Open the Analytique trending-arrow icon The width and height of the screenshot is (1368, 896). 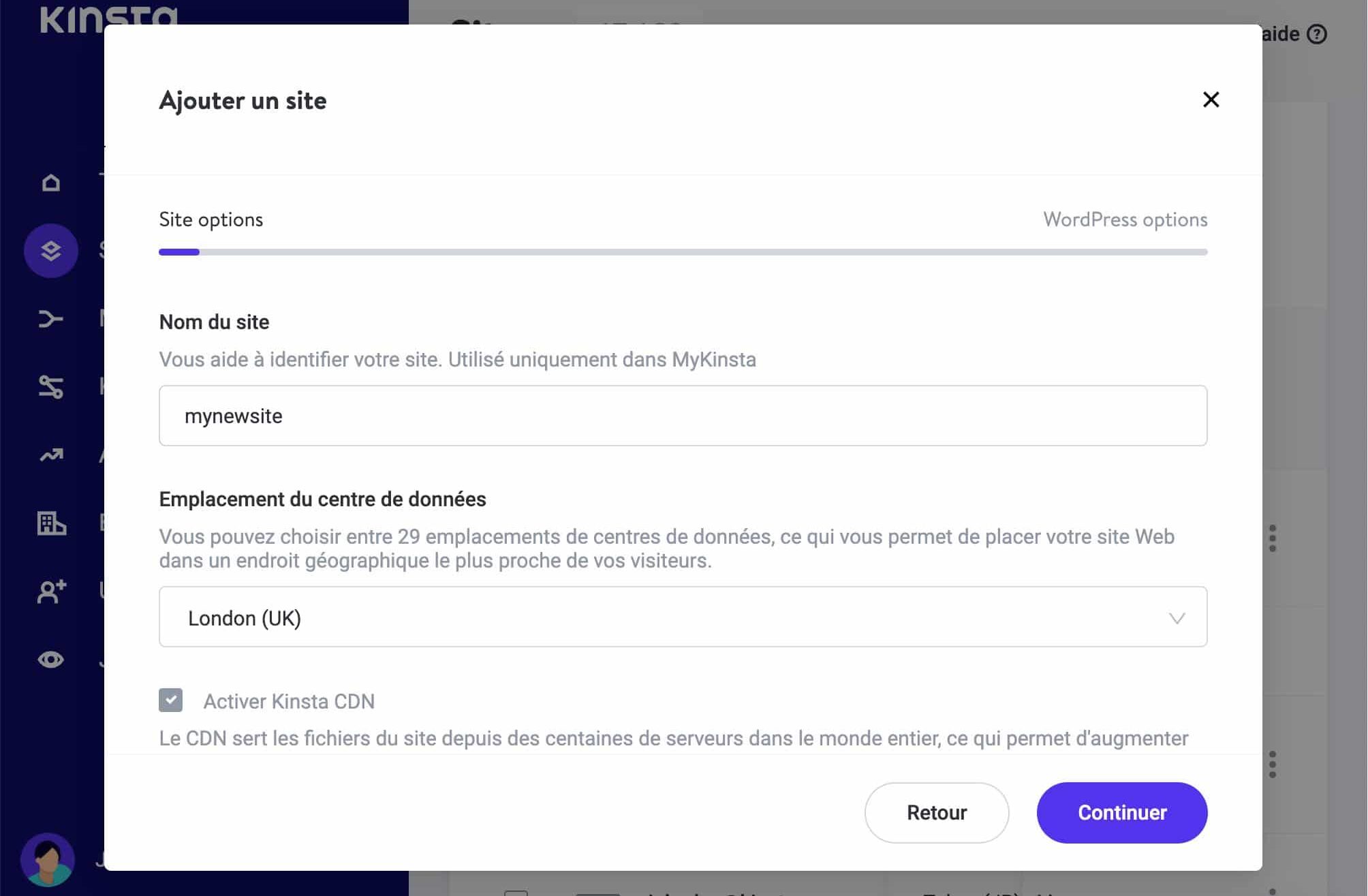coord(50,454)
